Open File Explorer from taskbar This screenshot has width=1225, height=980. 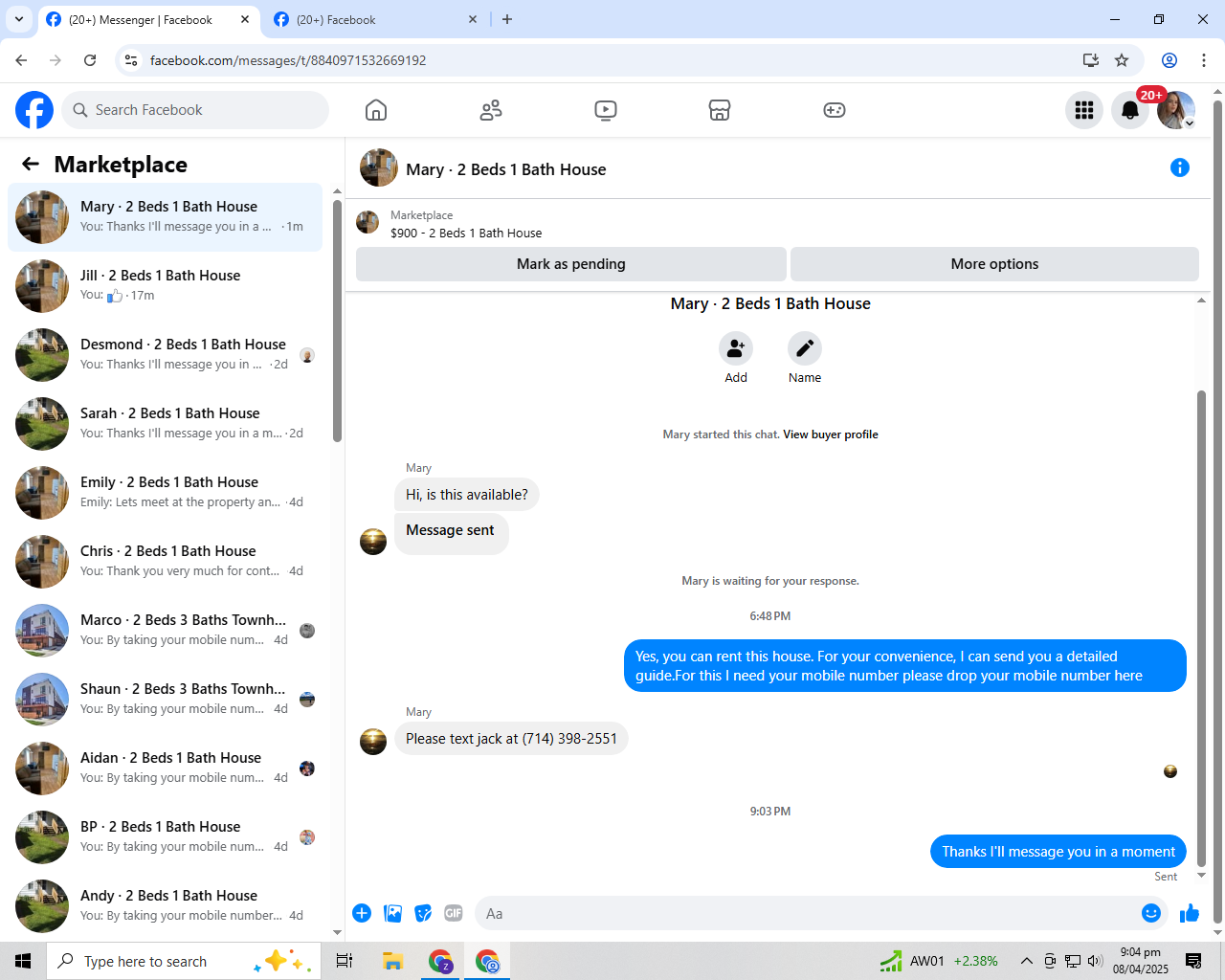coord(392,961)
